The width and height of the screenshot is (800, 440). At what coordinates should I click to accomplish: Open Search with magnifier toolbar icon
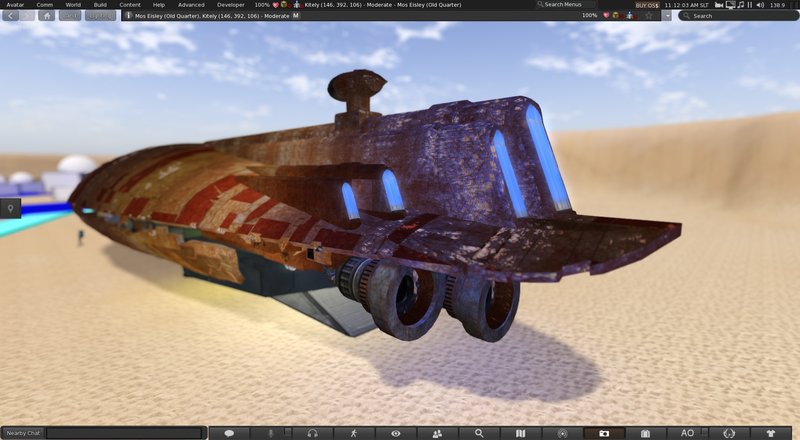tap(479, 433)
